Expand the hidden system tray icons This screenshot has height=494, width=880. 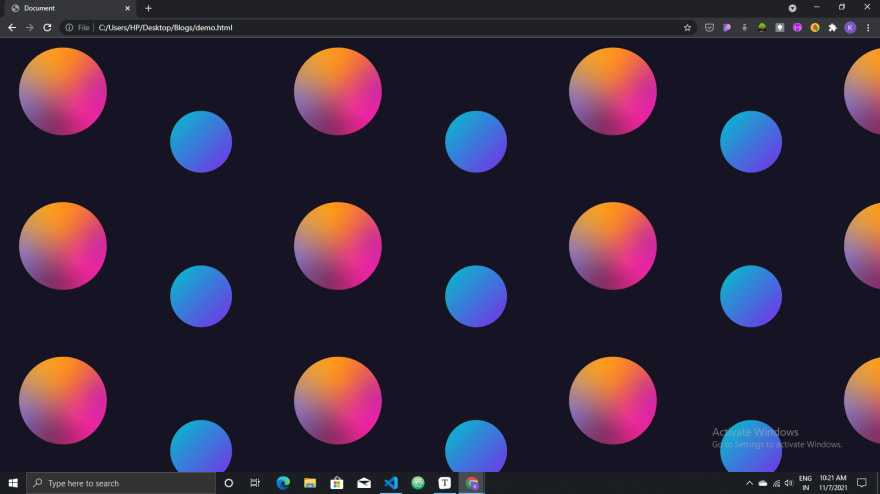[x=749, y=483]
